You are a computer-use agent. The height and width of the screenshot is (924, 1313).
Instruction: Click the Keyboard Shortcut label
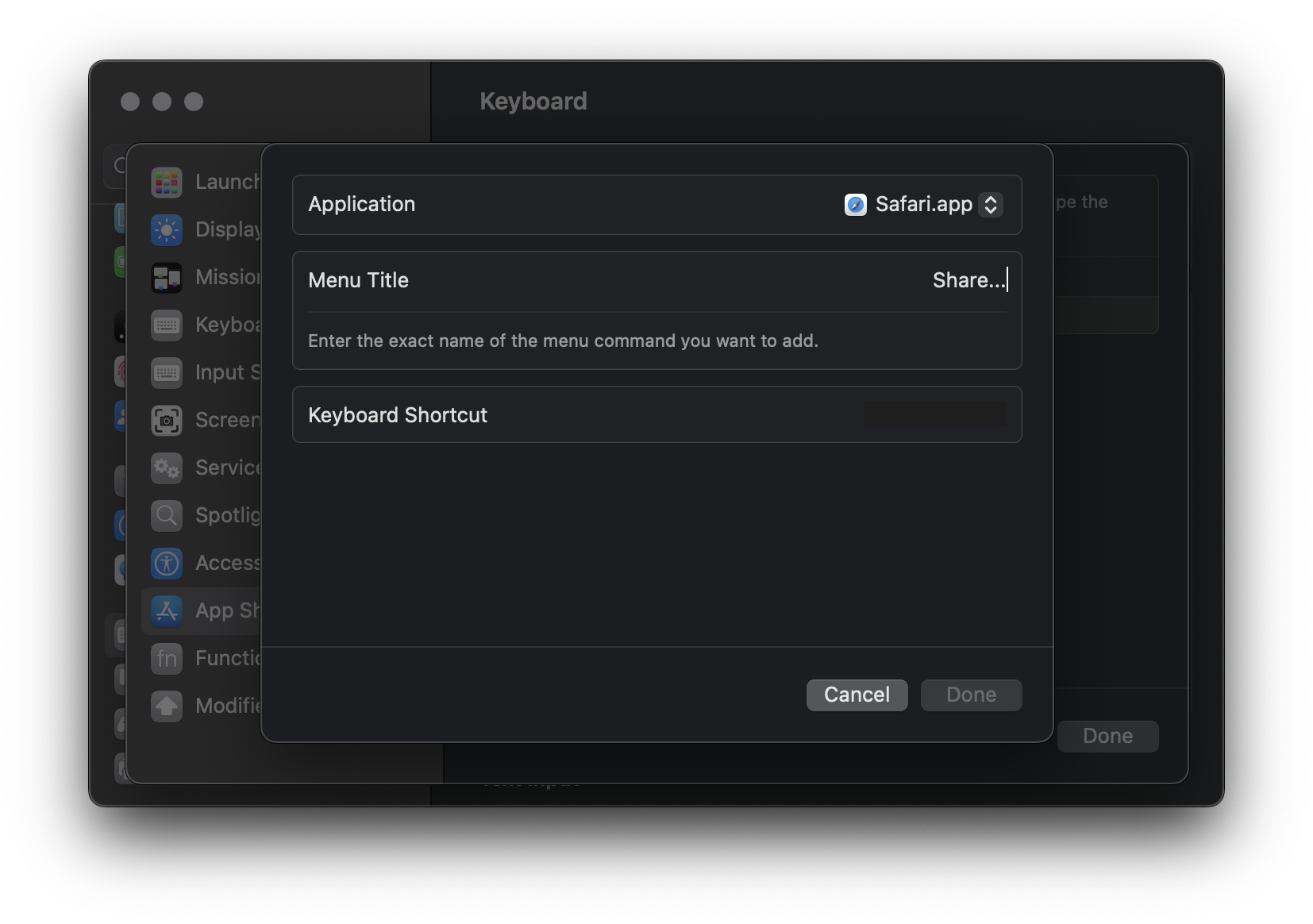[398, 415]
